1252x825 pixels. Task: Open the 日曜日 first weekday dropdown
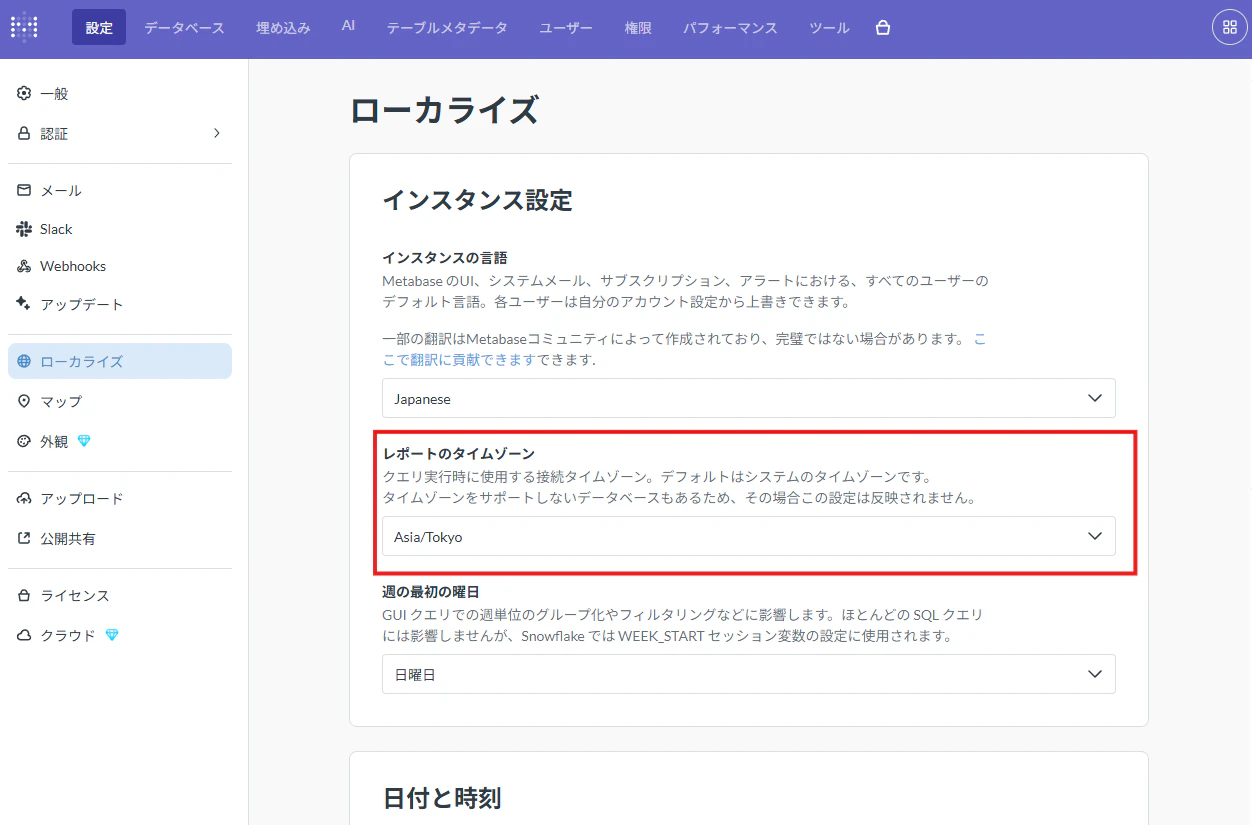[748, 674]
